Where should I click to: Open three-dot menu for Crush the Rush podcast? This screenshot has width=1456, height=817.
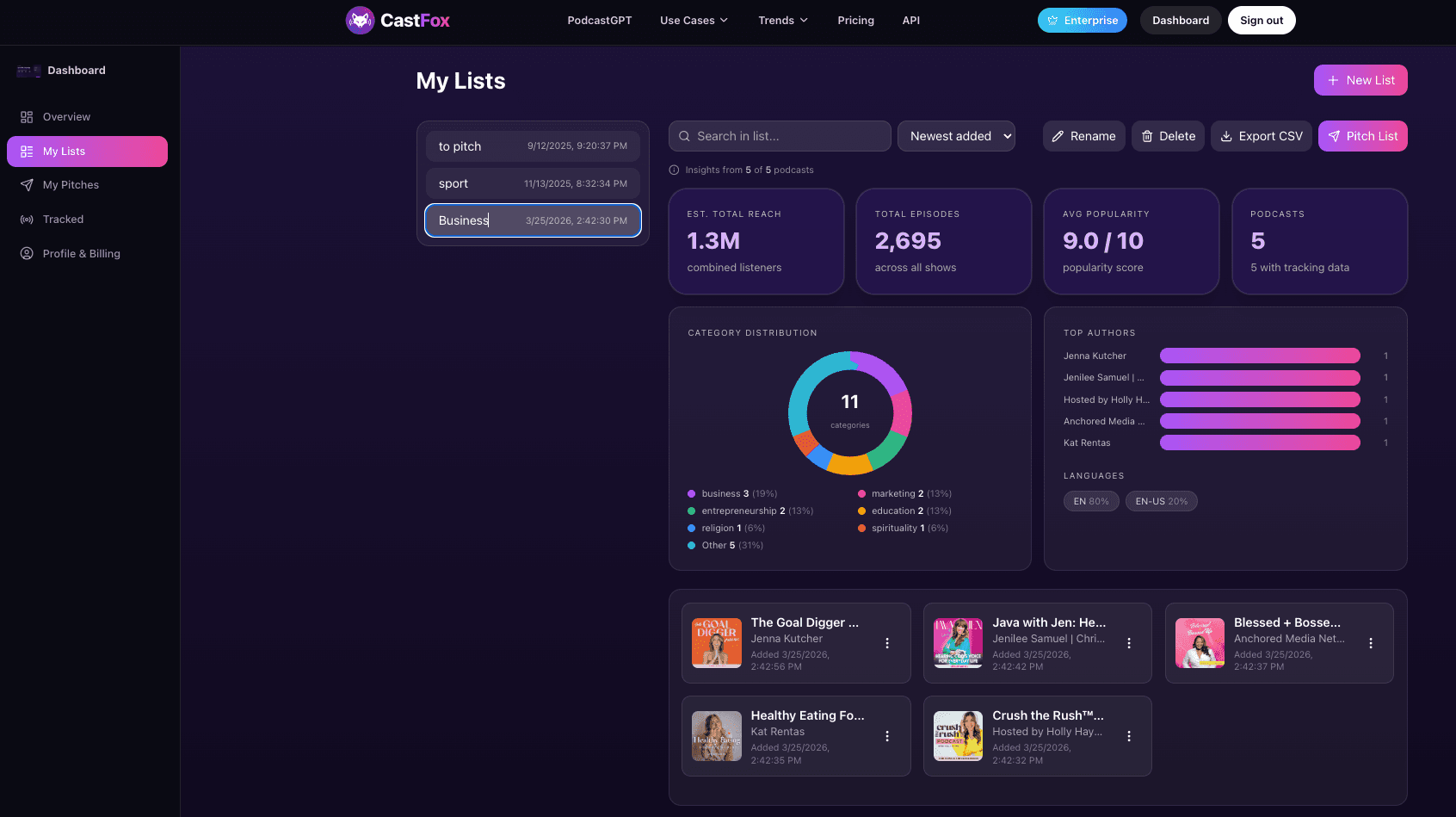(1129, 736)
